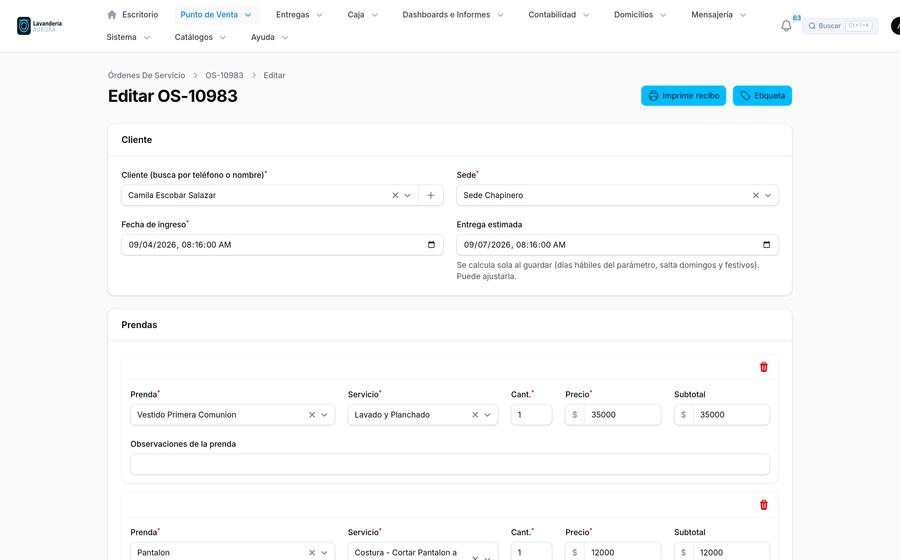The width and height of the screenshot is (900, 560).
Task: Click the search magnifier icon
Action: pyautogui.click(x=812, y=26)
